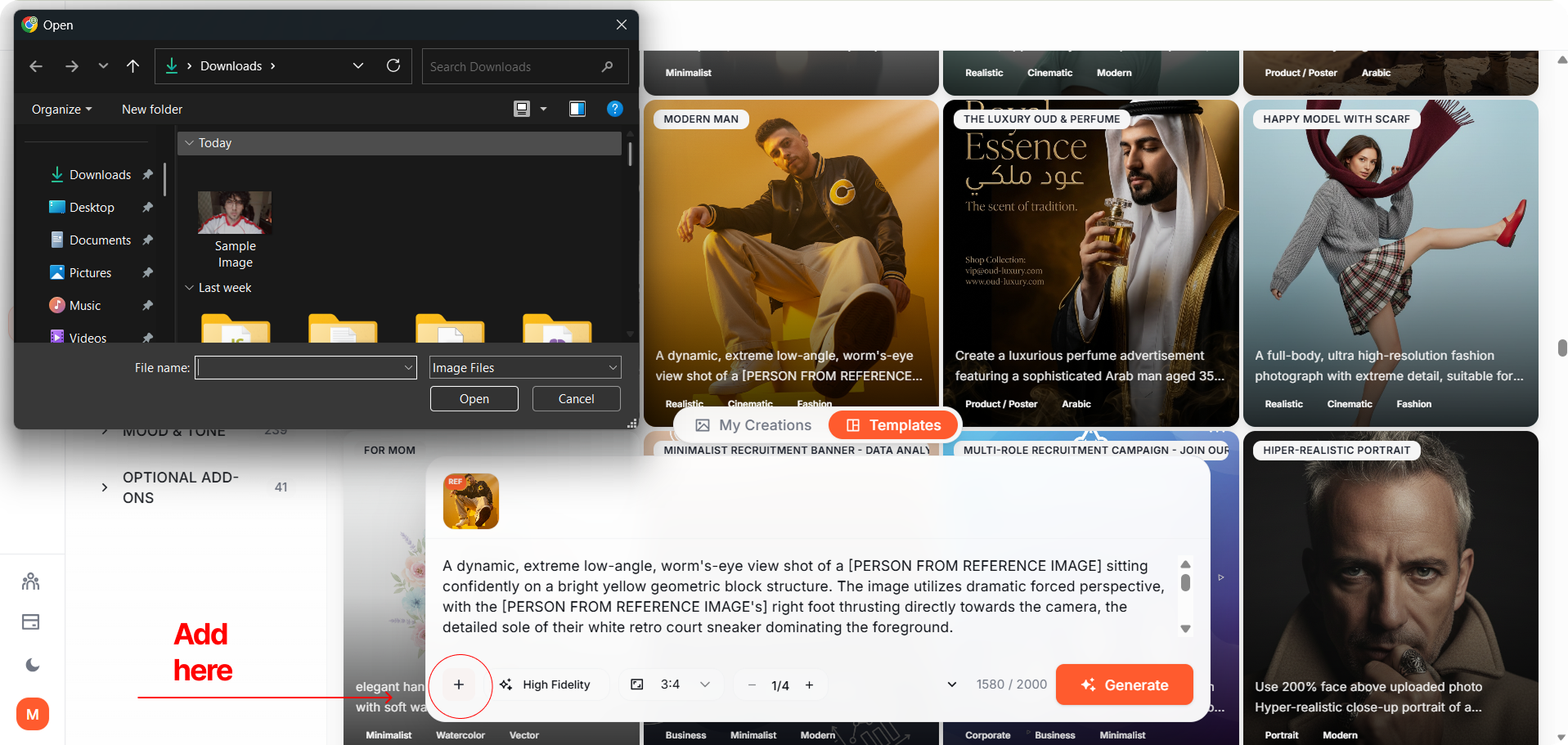This screenshot has width=1568, height=745.
Task: Click Corporate tag on recruitment campaign card
Action: (988, 735)
